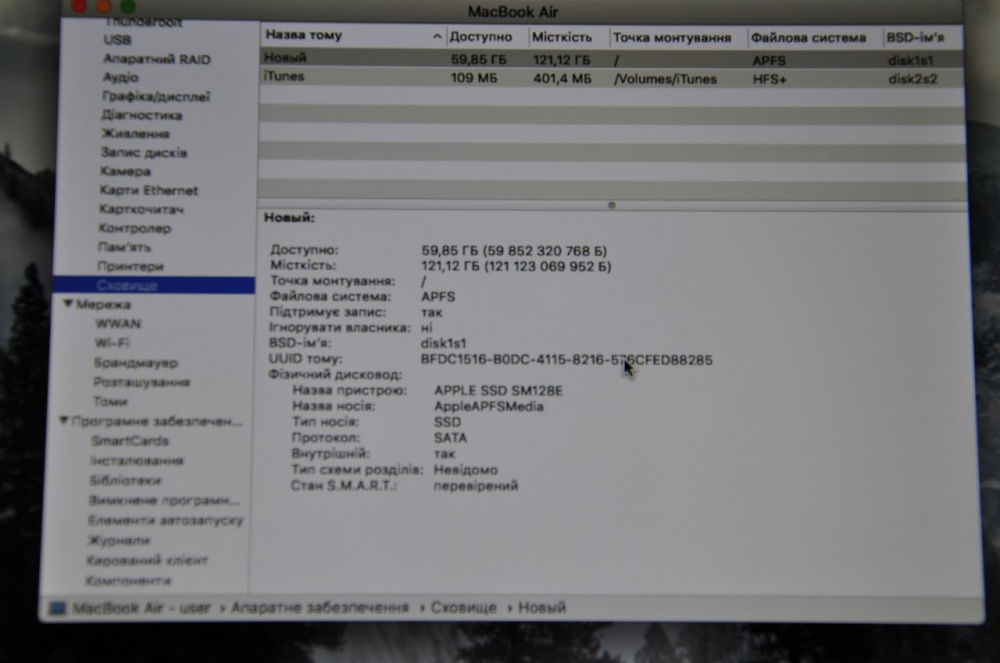Click Новый in the path bar
1000x663 pixels.
click(541, 608)
